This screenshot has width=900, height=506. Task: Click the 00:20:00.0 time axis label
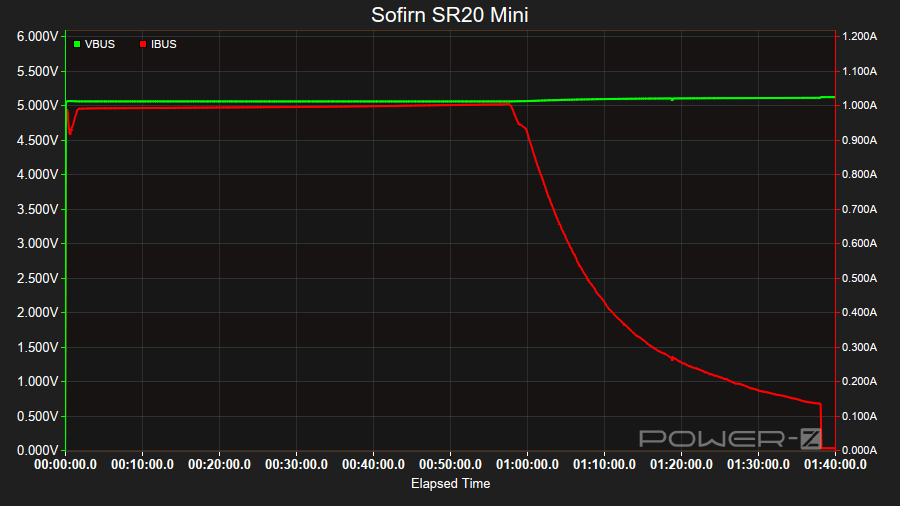click(x=219, y=465)
